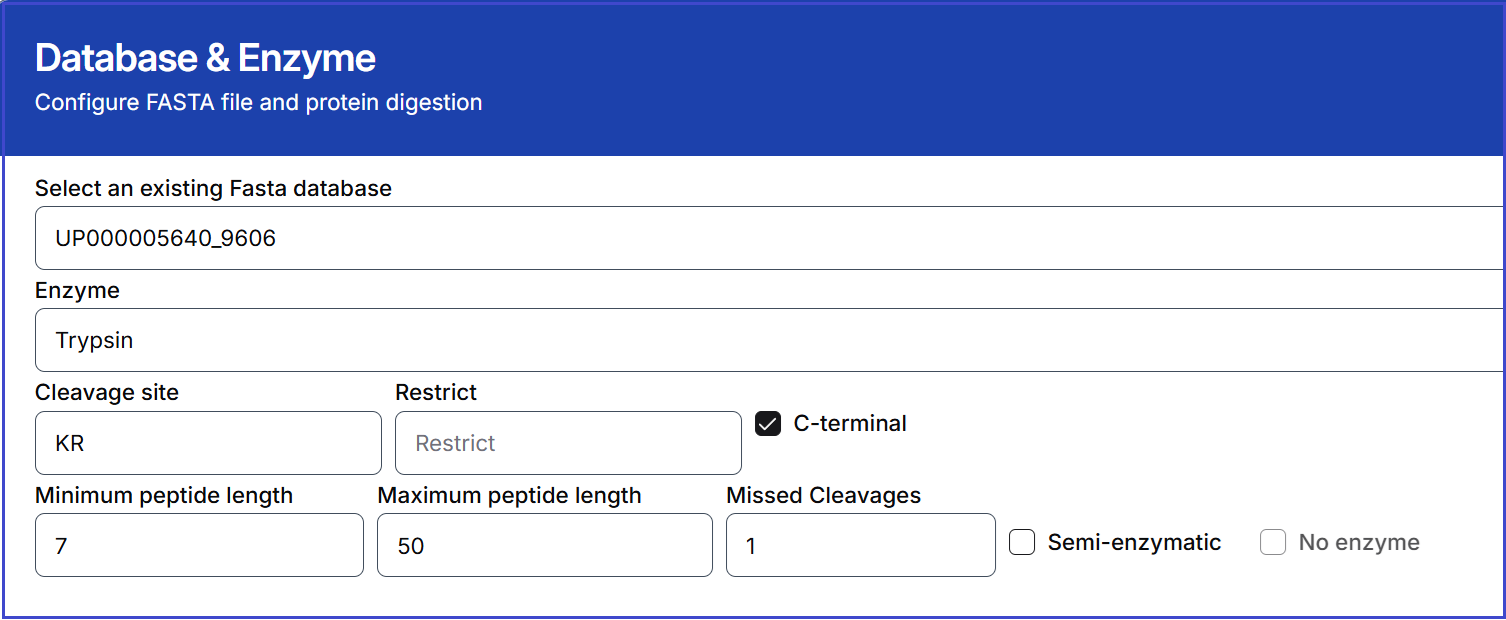Select the Maximum peptide length field

[x=544, y=545]
